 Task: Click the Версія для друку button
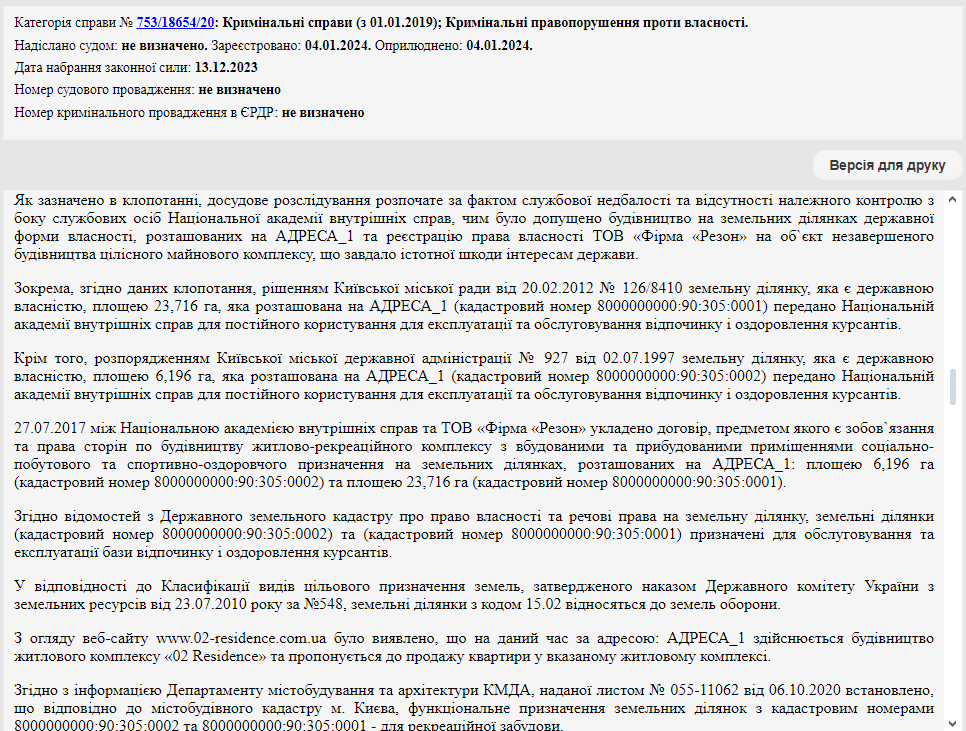tap(887, 165)
